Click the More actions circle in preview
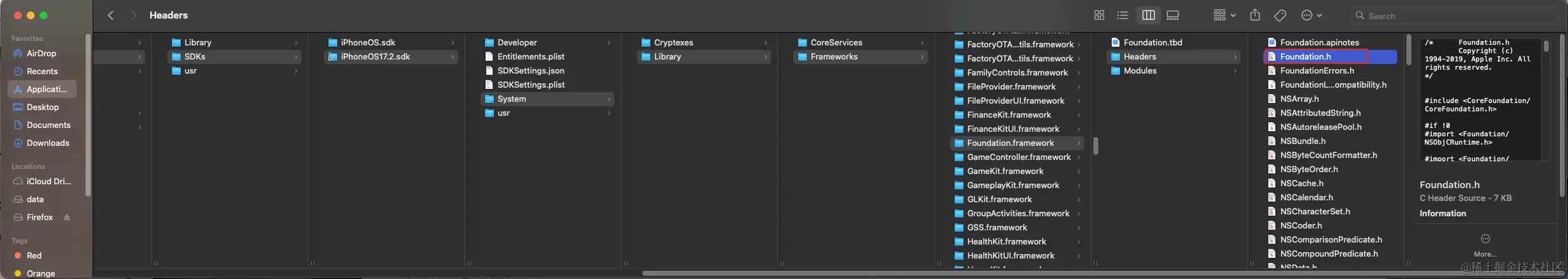Viewport: 1568px width, 279px height. 1486,239
